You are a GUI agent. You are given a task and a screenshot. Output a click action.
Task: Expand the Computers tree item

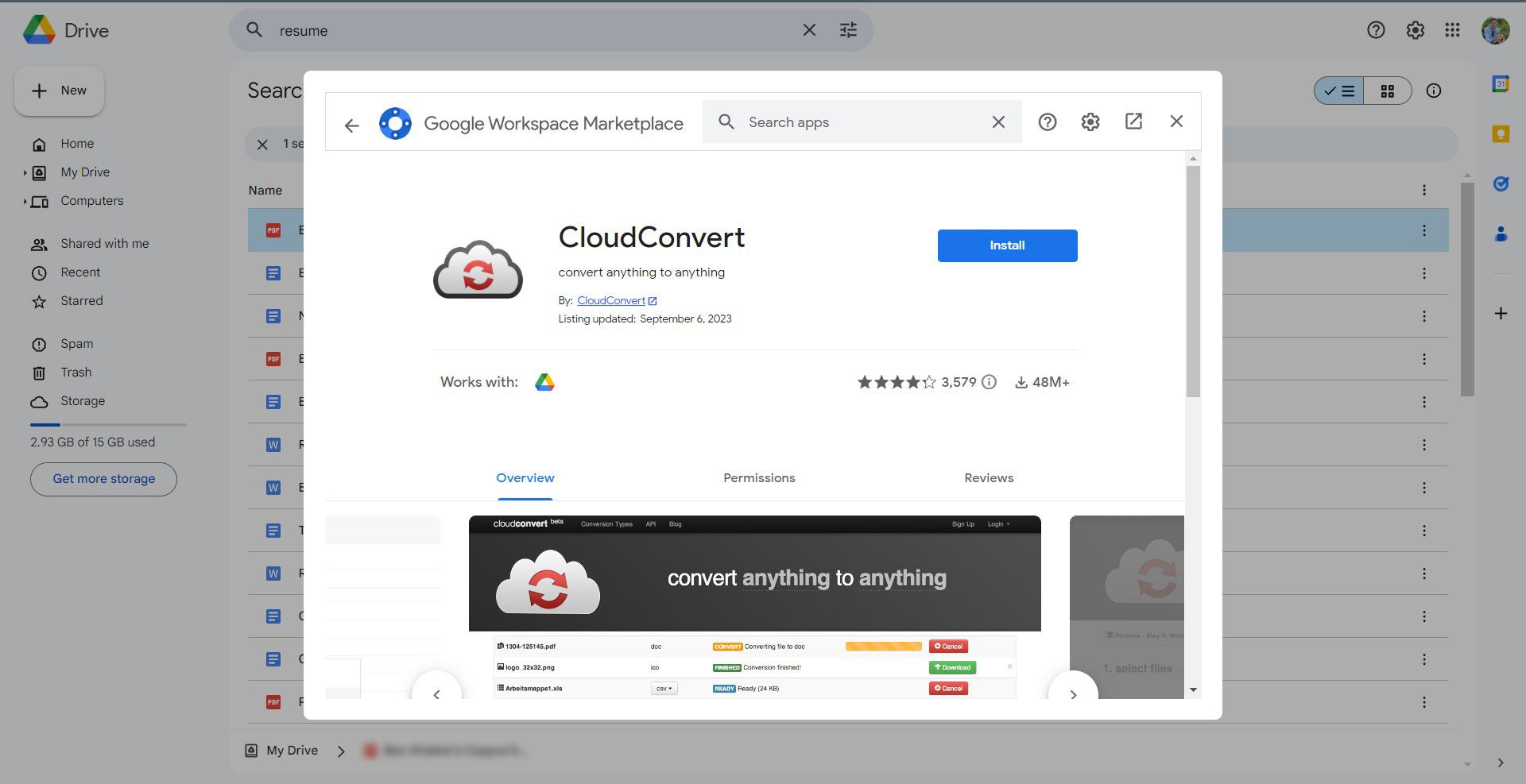(25, 200)
